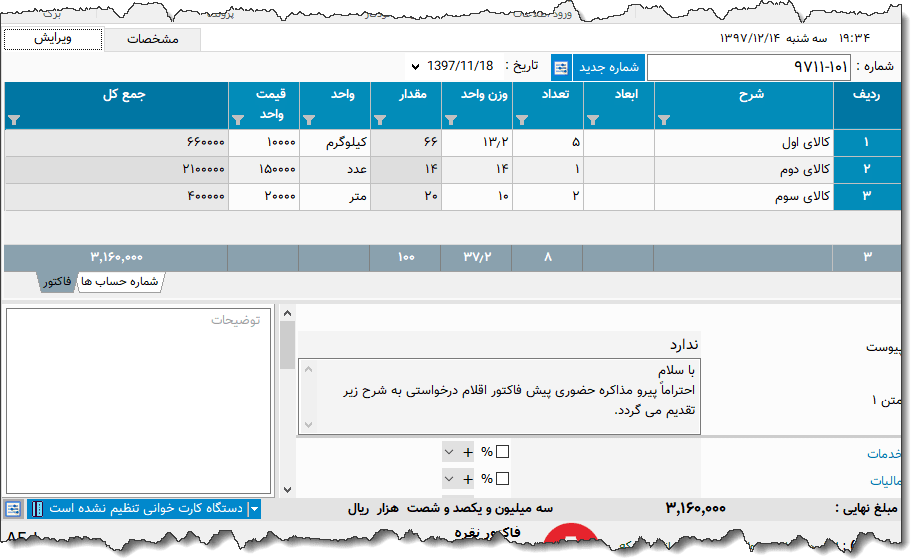Toggle the percent checkbox for خدمات
This screenshot has width=911, height=560.
coord(503,451)
